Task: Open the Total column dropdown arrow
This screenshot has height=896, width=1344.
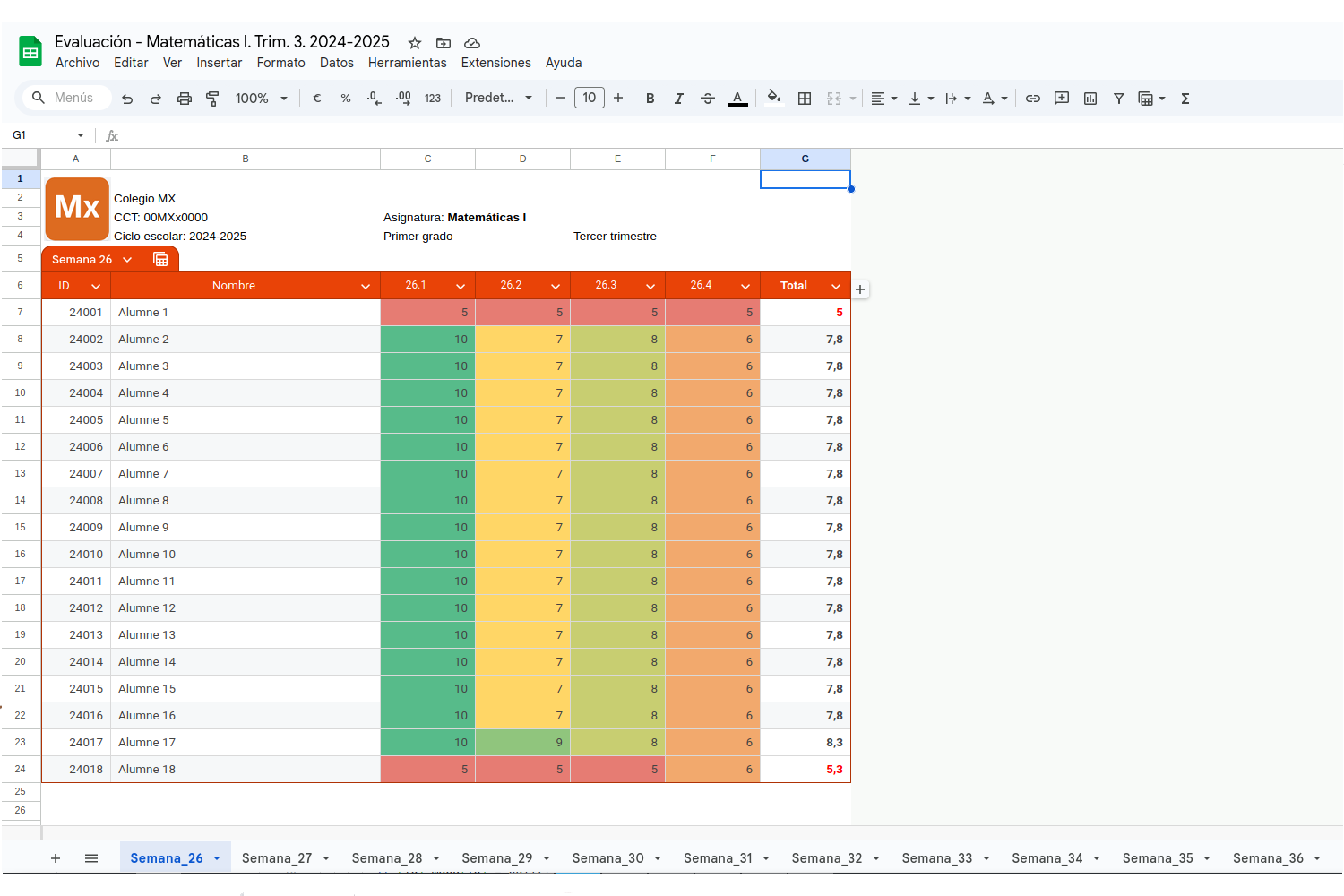Action: pyautogui.click(x=836, y=287)
